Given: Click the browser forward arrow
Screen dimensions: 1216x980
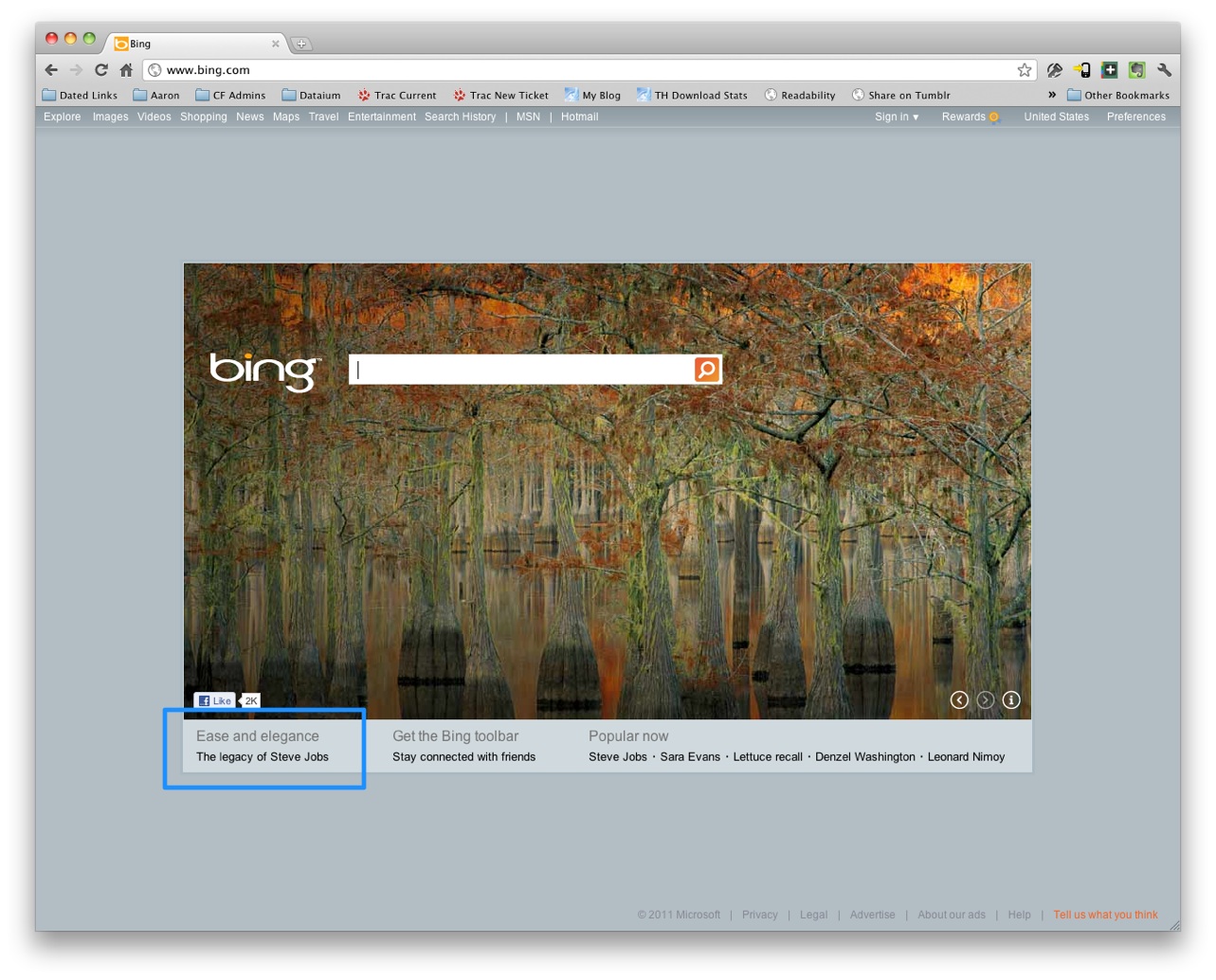Looking at the screenshot, I should click(x=76, y=70).
